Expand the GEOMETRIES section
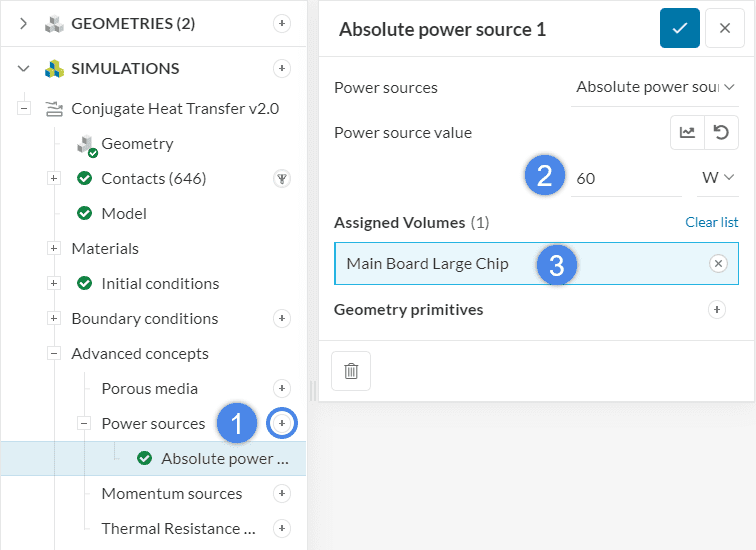756x550 pixels. pyautogui.click(x=24, y=23)
